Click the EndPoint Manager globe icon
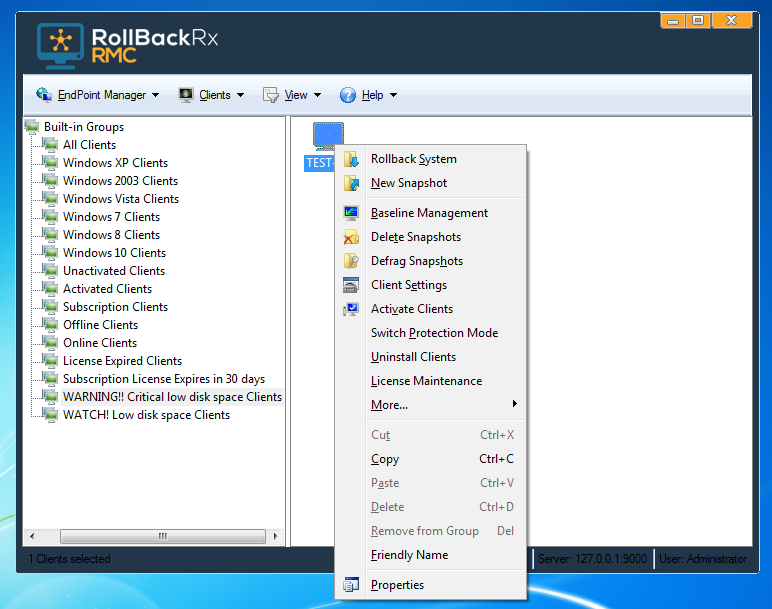The width and height of the screenshot is (772, 609). click(x=44, y=95)
